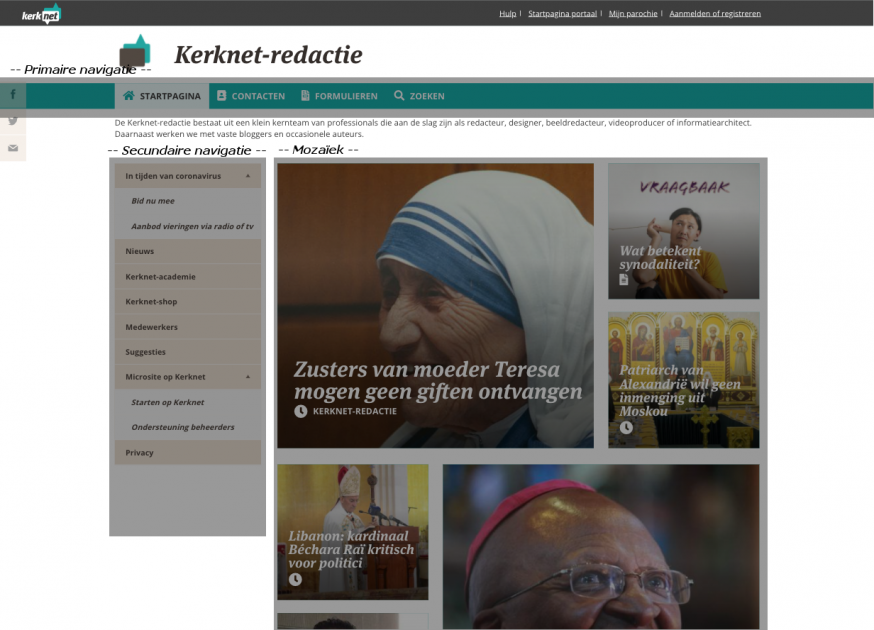Click the magnifier search icon
This screenshot has width=874, height=630.
(x=399, y=95)
